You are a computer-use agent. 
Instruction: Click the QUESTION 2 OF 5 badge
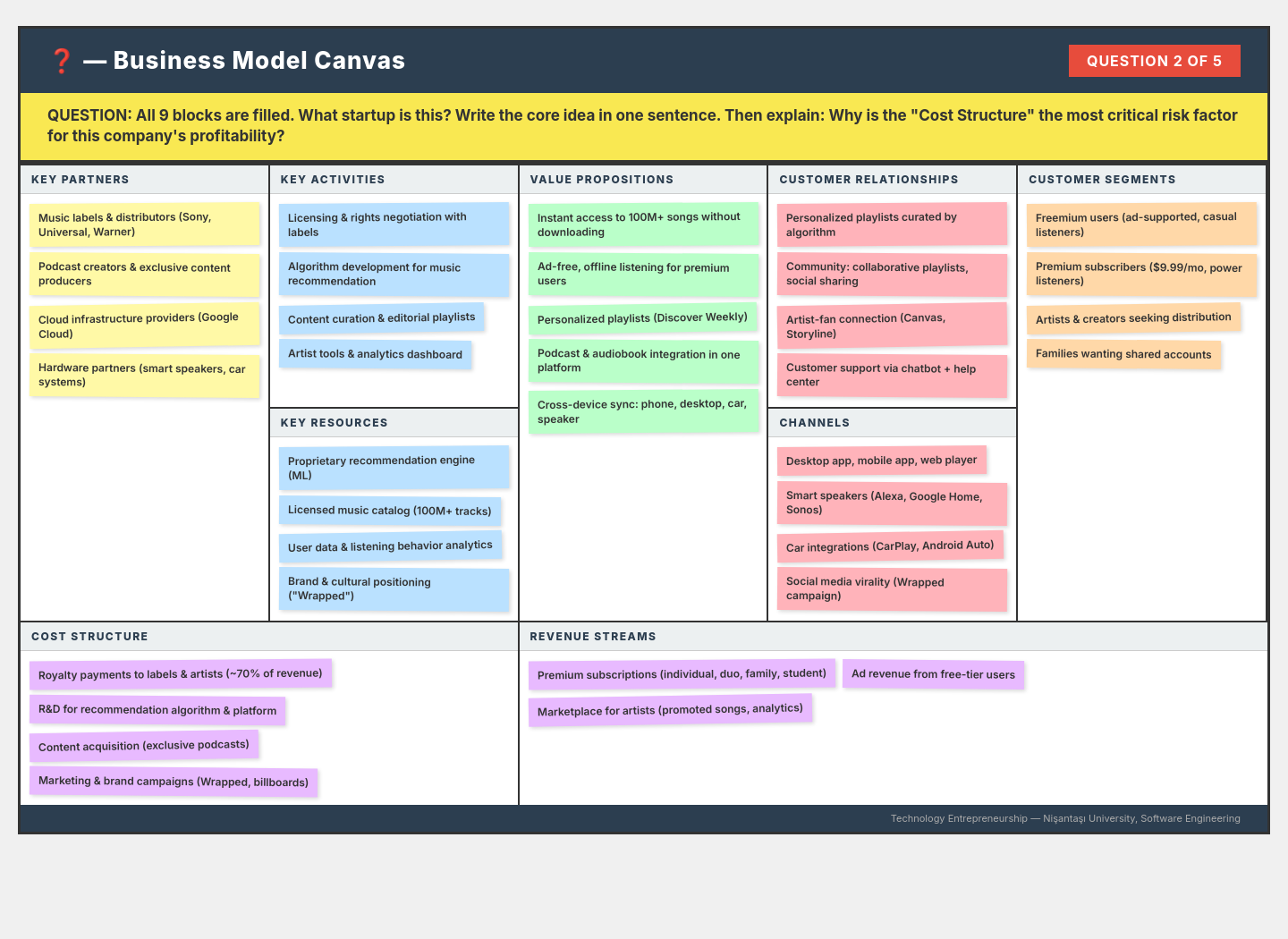[x=1154, y=61]
